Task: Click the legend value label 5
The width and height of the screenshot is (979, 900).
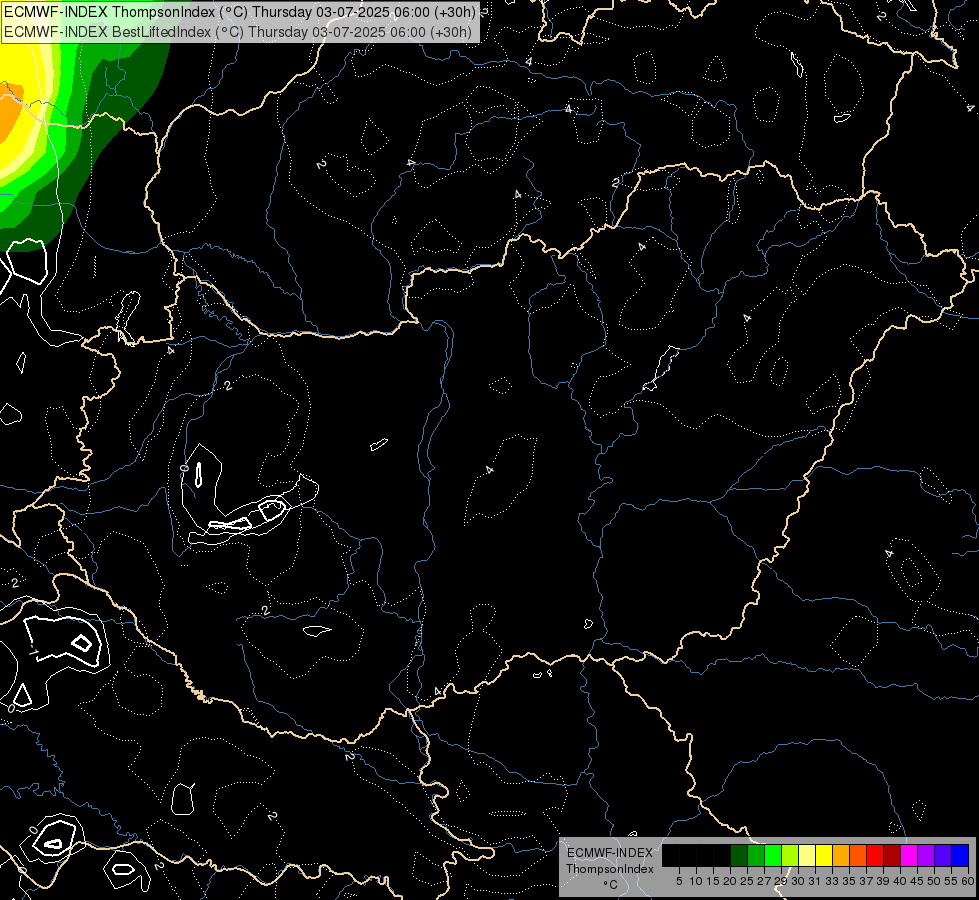Action: [x=679, y=881]
